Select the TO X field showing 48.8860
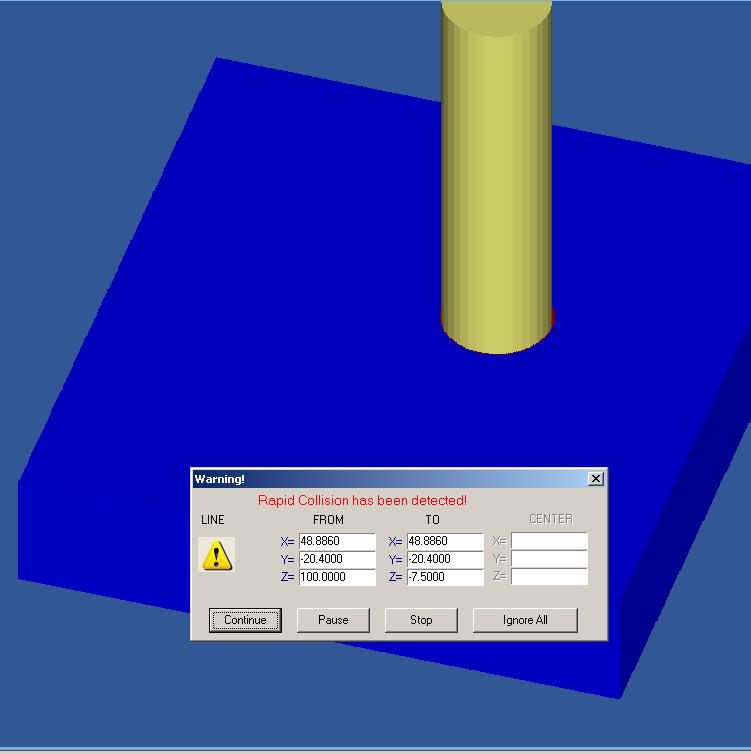Viewport: 751px width, 754px height. tap(445, 541)
